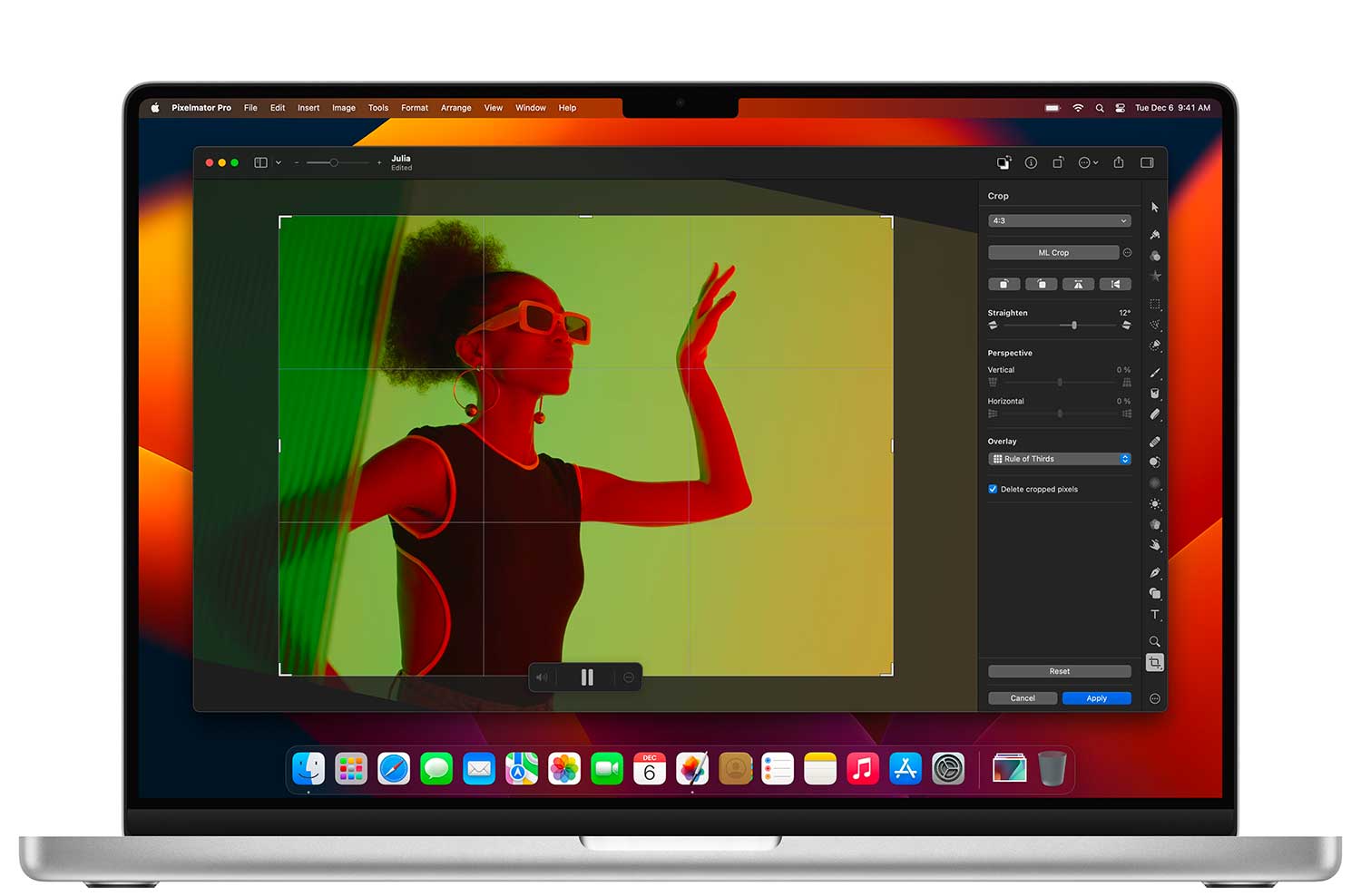Expand the sidebar view options chevron
Screen dimensions: 1361x896
[279, 163]
